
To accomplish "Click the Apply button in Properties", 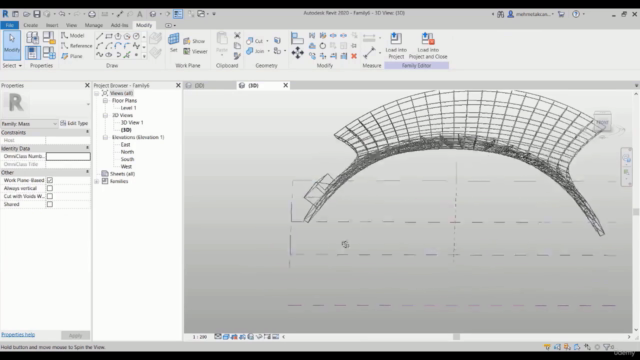I will (x=75, y=336).
